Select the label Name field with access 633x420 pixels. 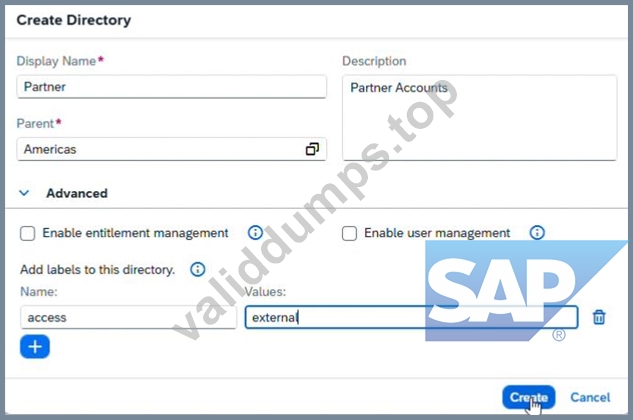tap(128, 317)
